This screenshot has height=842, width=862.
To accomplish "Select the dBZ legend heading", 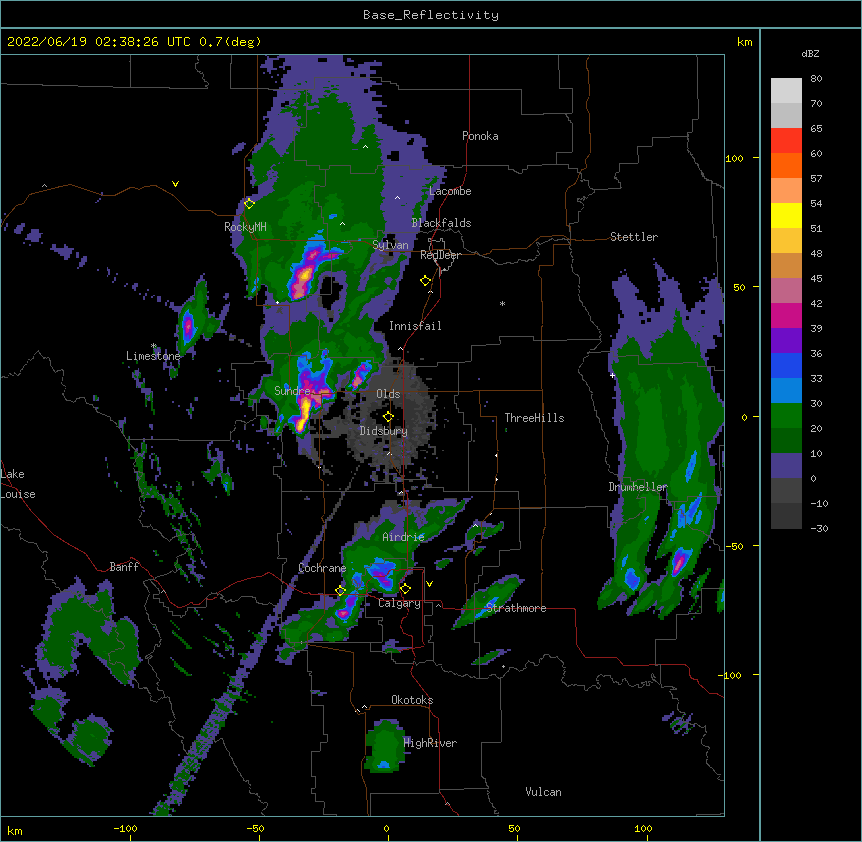I will [x=810, y=54].
